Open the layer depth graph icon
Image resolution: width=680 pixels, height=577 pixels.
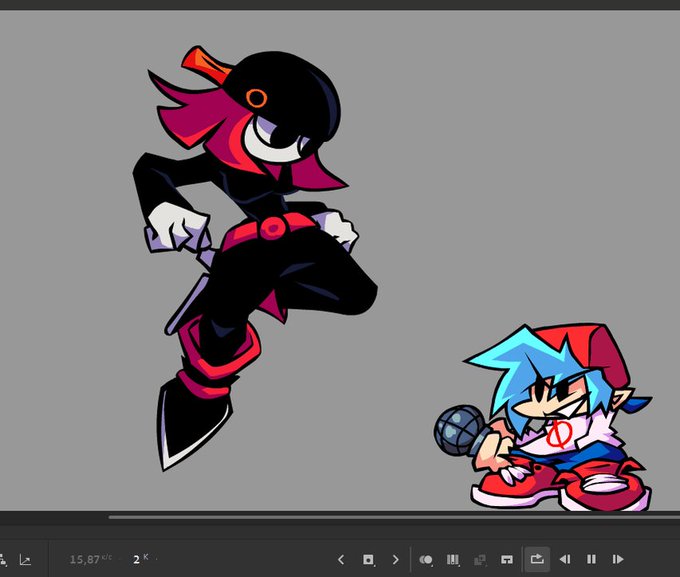click(x=25, y=560)
